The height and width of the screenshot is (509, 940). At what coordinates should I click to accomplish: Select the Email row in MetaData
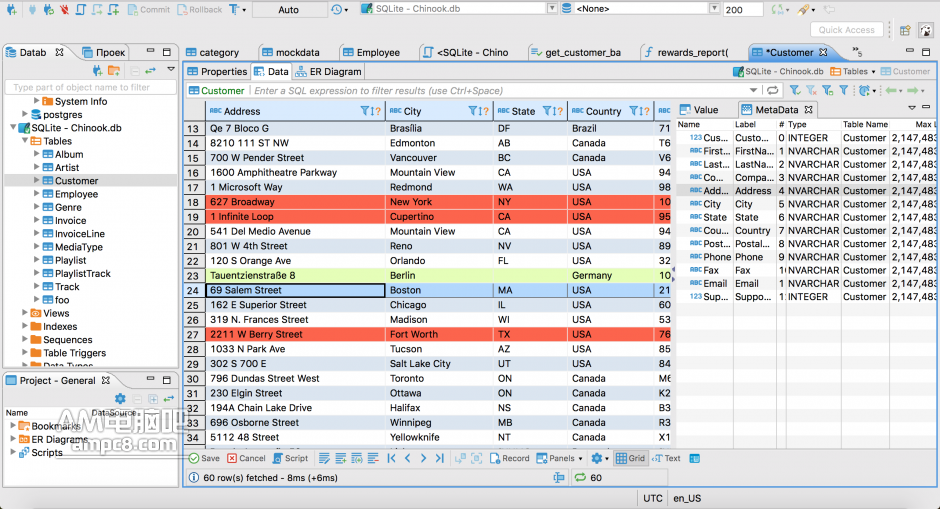806,284
